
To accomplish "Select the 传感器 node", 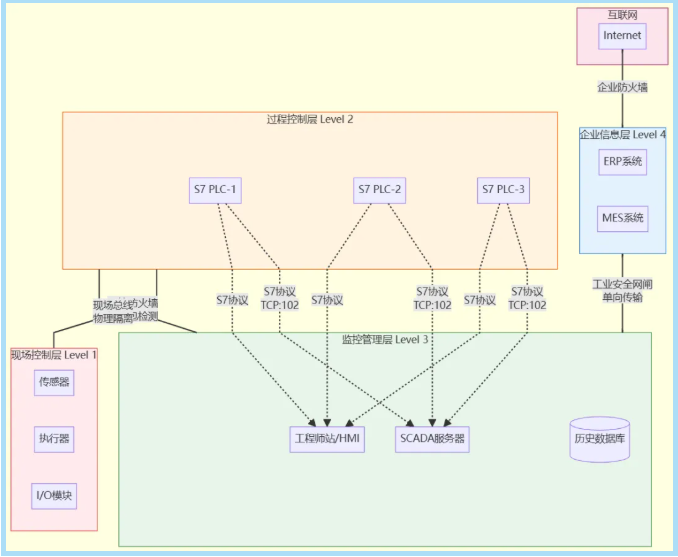I will click(54, 382).
